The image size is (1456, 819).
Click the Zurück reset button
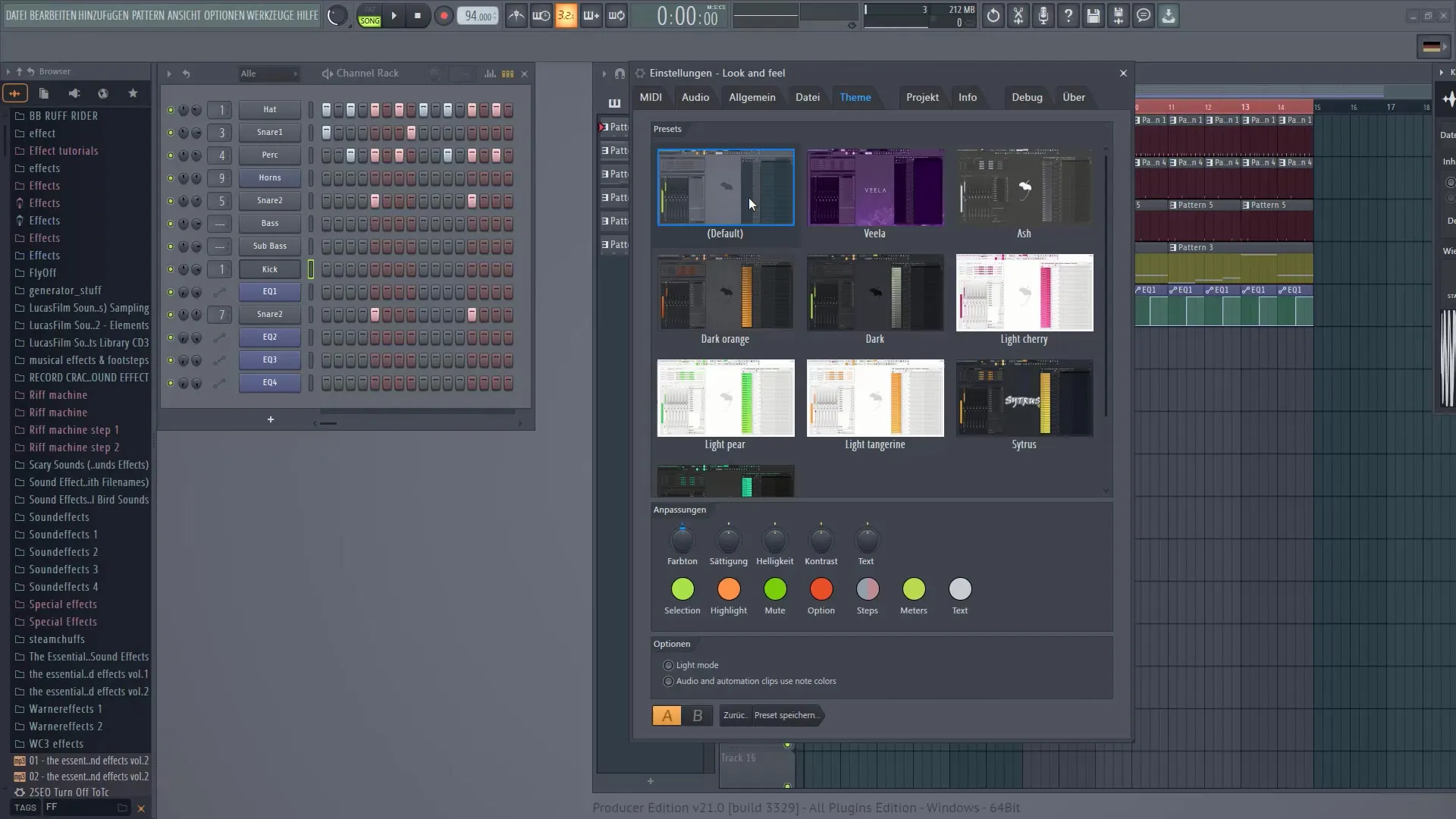pyautogui.click(x=735, y=715)
